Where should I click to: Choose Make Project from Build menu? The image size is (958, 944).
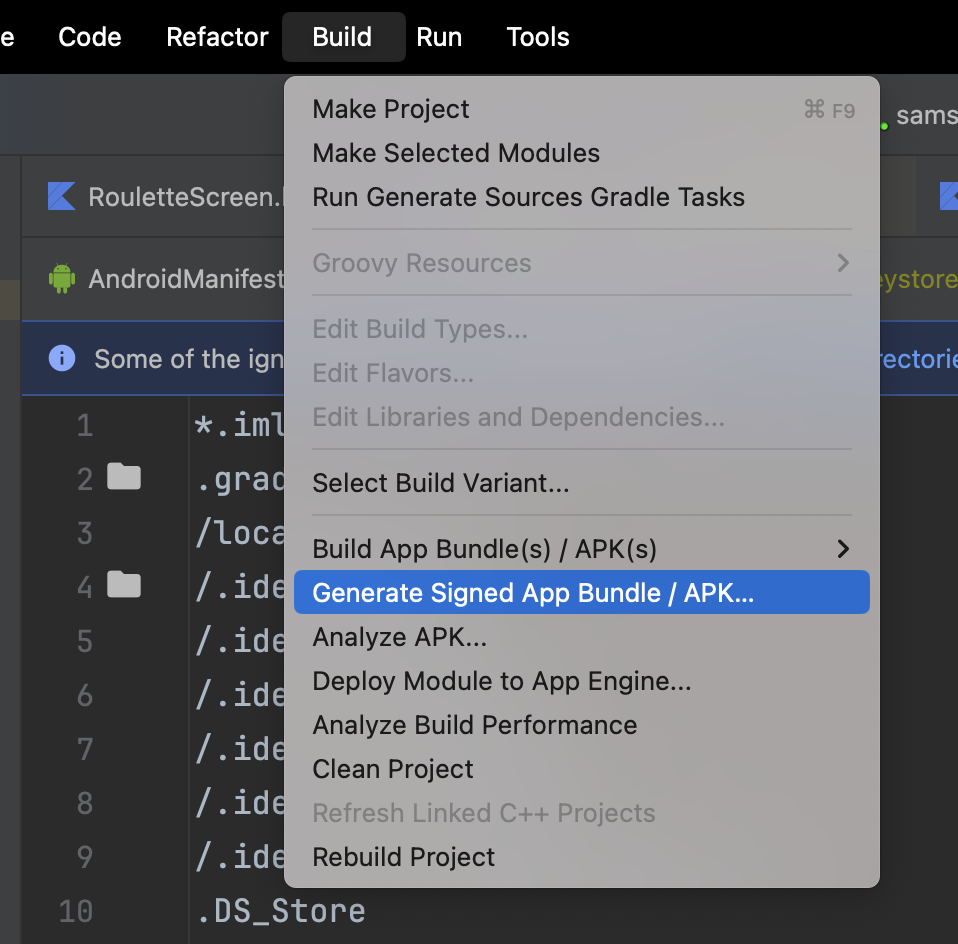391,109
